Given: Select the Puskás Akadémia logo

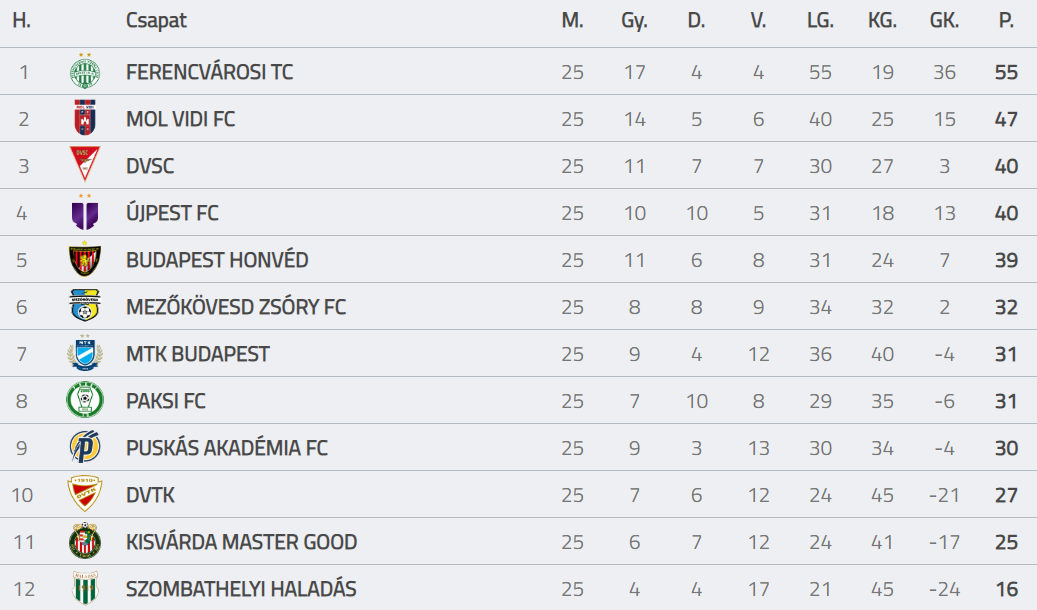Looking at the screenshot, I should (85, 447).
